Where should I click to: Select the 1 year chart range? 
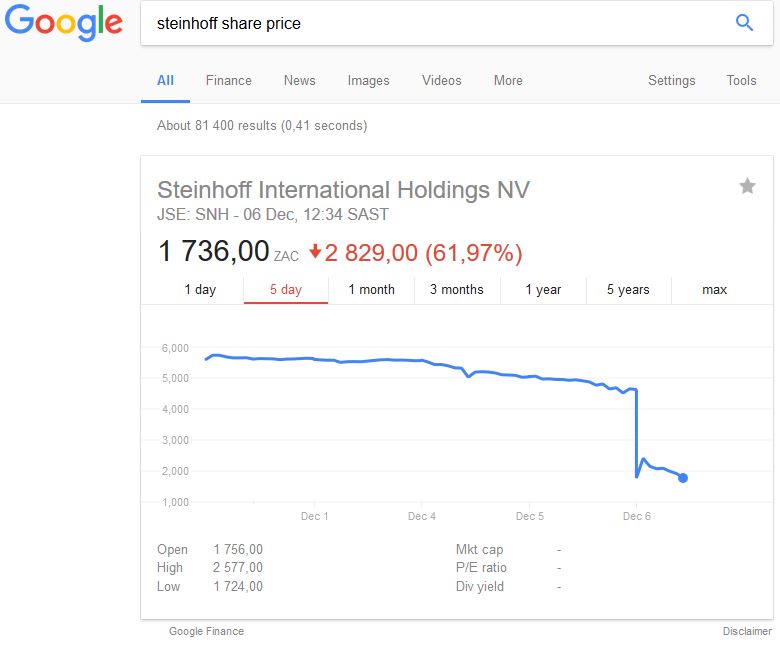[544, 290]
